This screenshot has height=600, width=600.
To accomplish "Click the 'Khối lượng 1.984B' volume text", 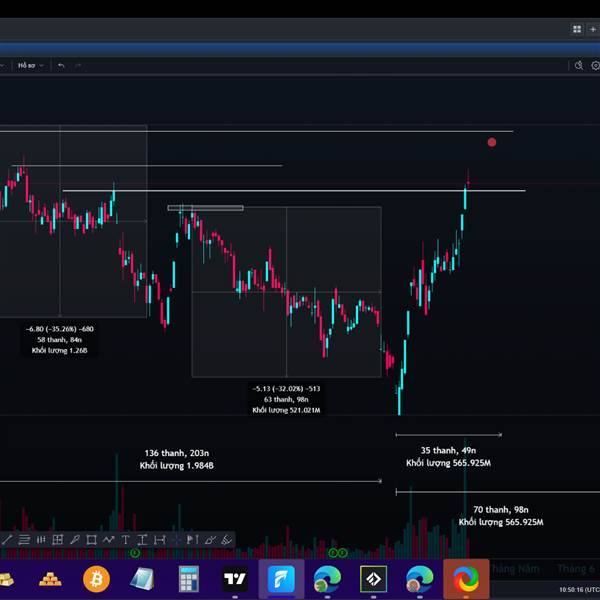I will pos(176,466).
